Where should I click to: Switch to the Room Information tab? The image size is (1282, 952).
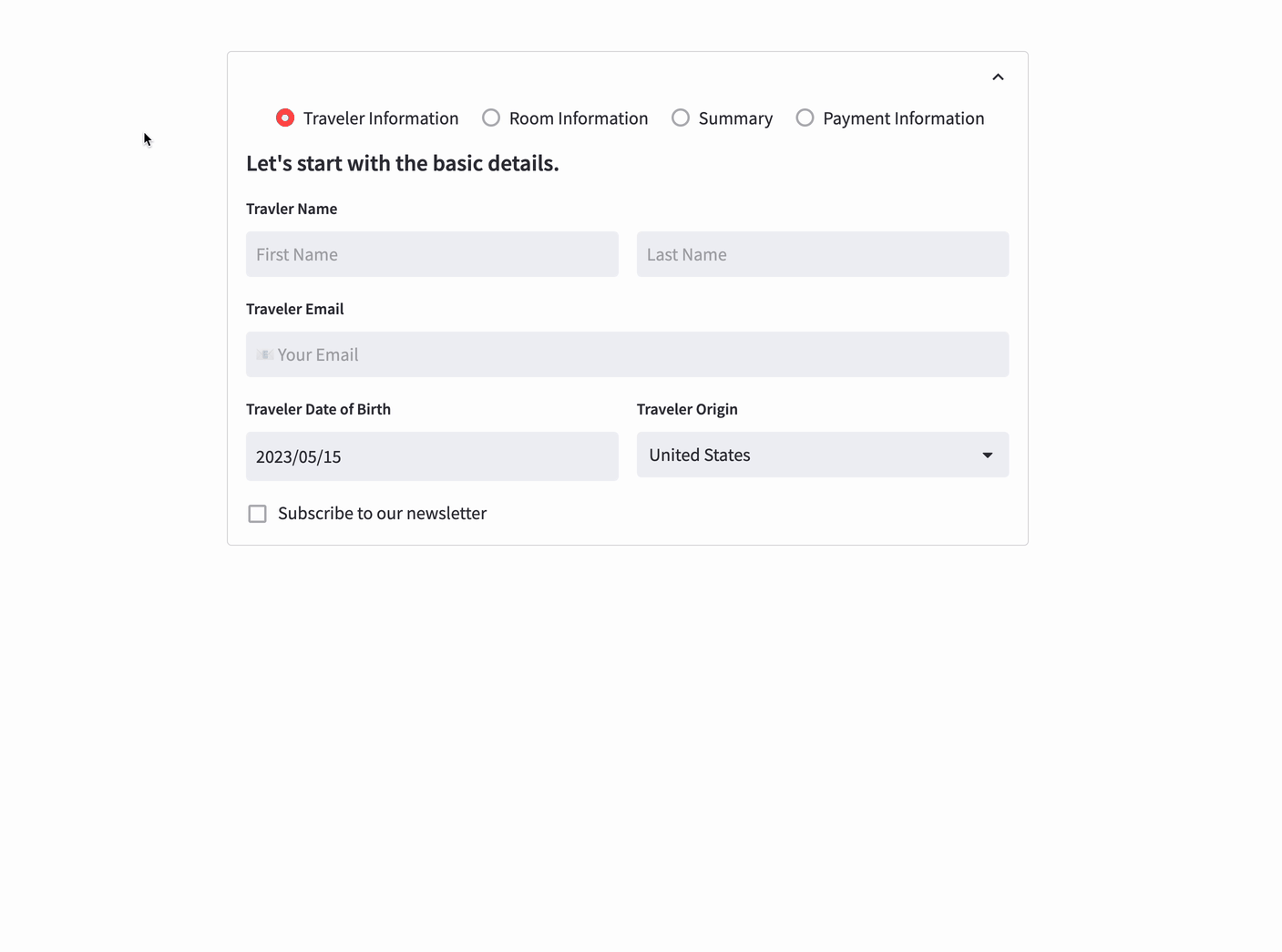pyautogui.click(x=578, y=118)
